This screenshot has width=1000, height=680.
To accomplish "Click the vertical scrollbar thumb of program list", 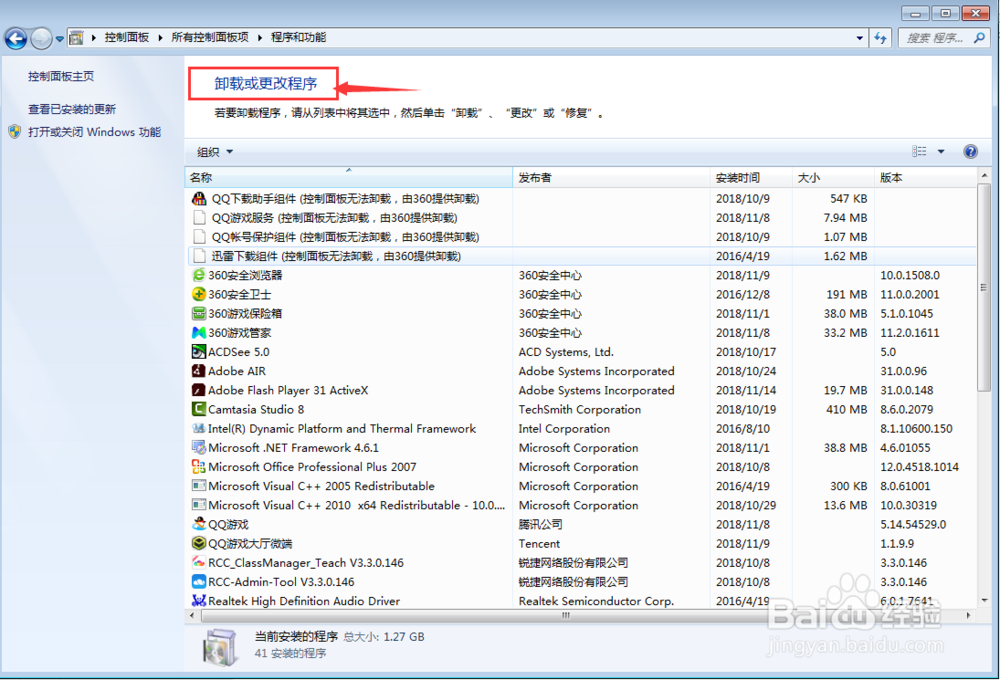I will pos(983,286).
